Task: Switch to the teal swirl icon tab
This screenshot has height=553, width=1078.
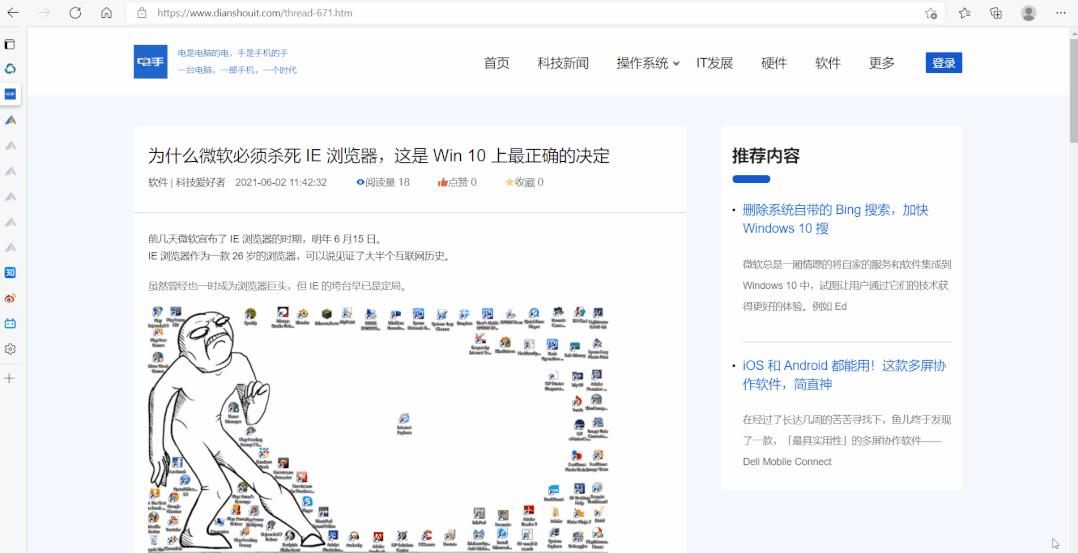Action: (x=10, y=69)
